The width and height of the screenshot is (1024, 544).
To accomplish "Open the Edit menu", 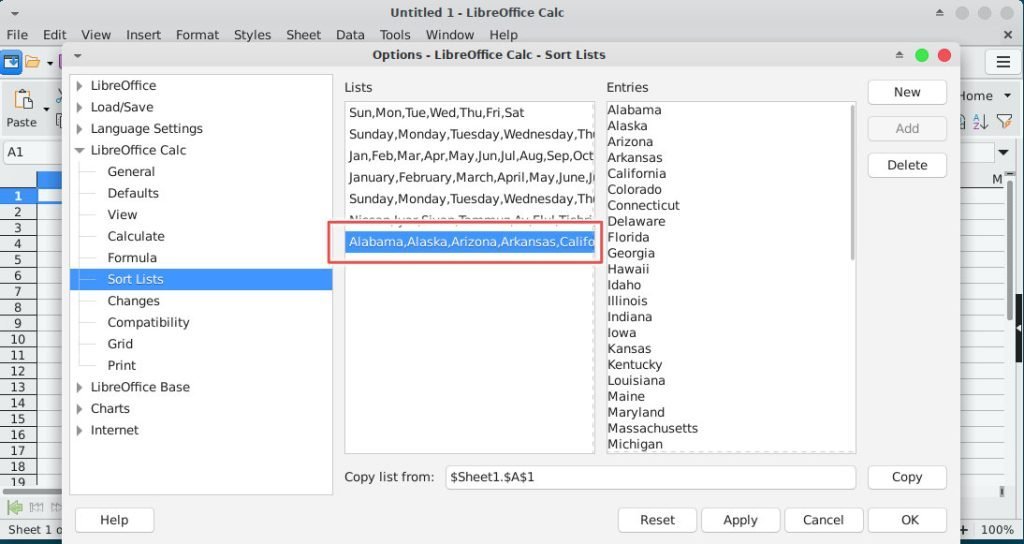I will click(x=55, y=35).
